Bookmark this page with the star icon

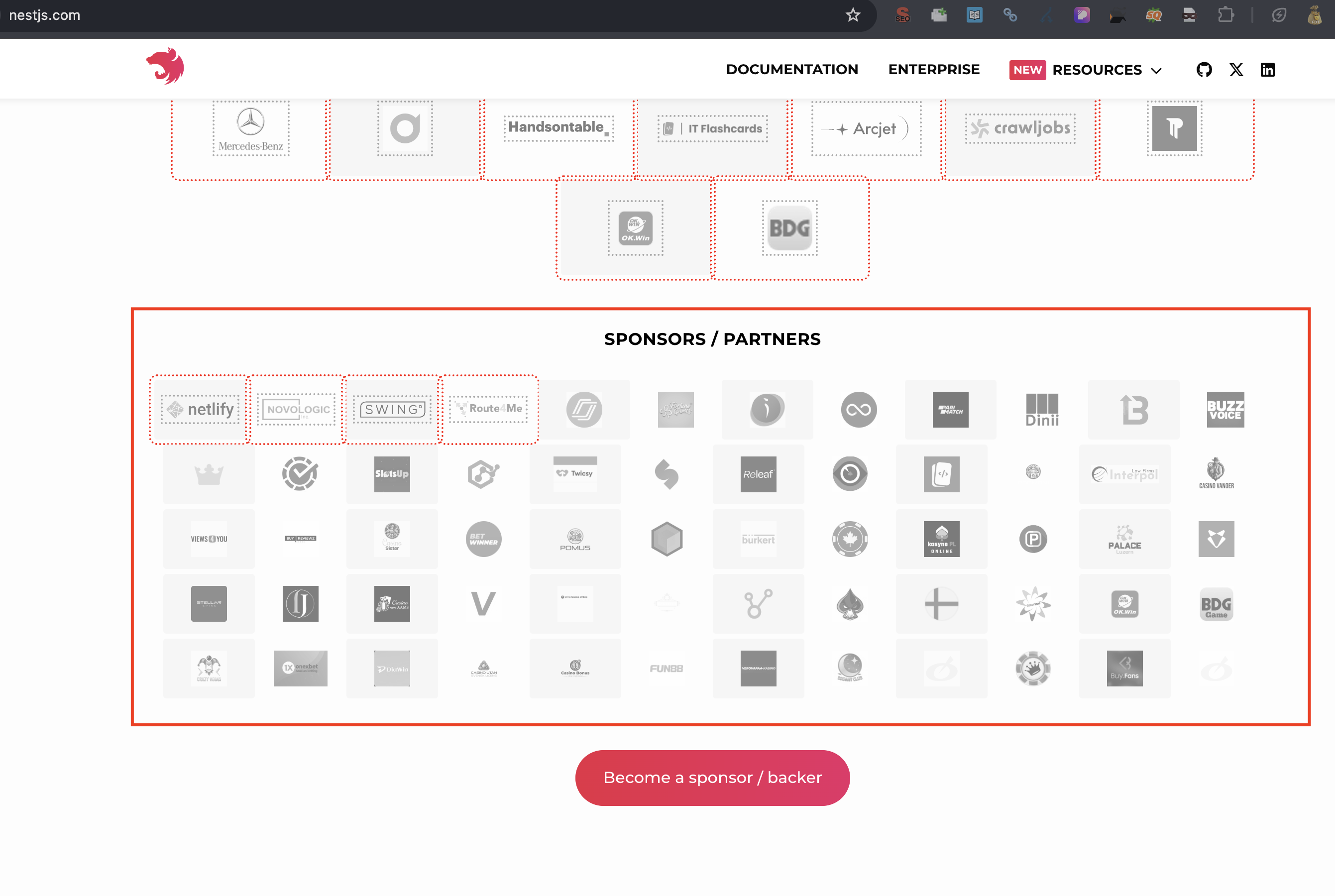click(853, 15)
